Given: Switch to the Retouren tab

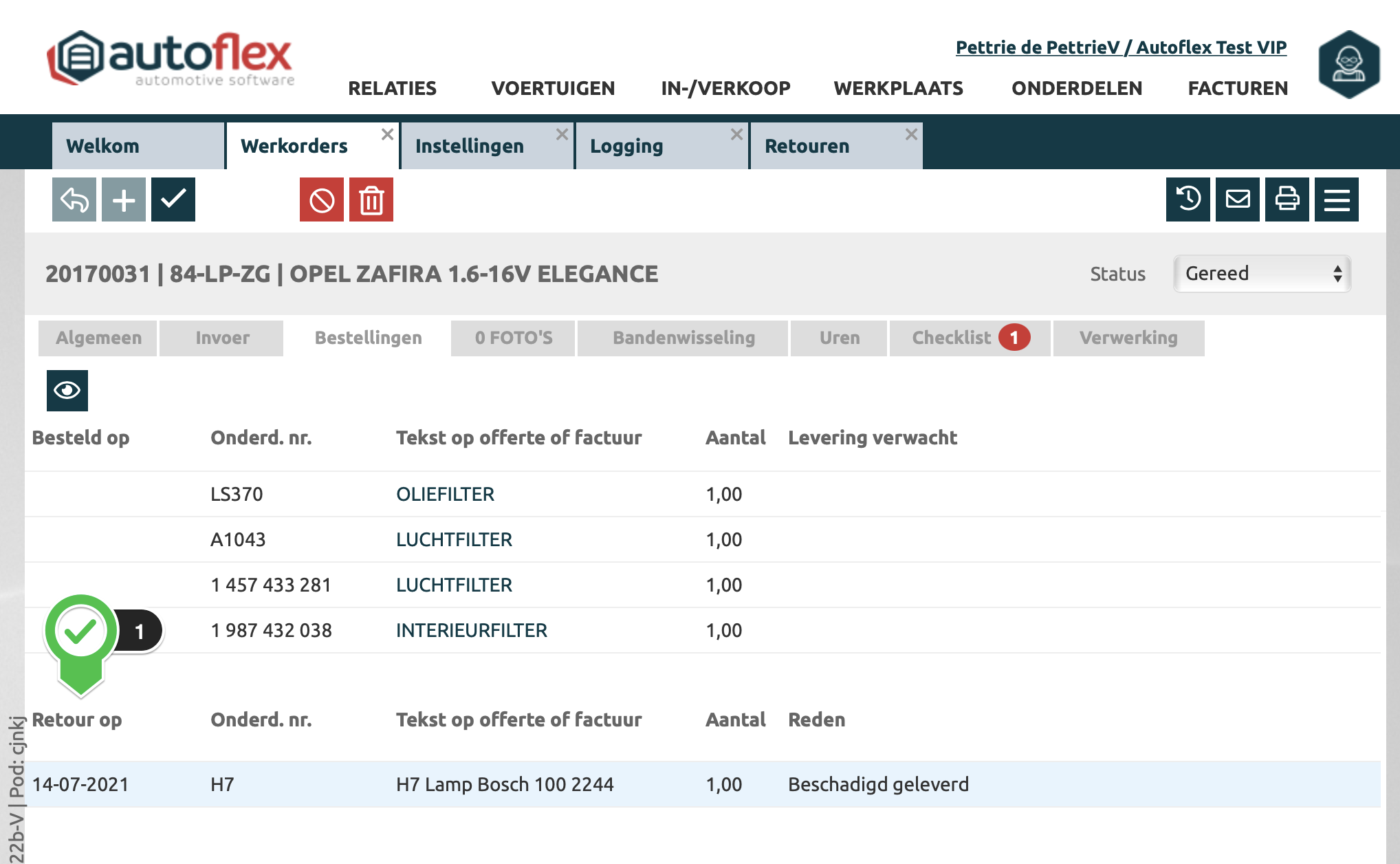Looking at the screenshot, I should 807,146.
